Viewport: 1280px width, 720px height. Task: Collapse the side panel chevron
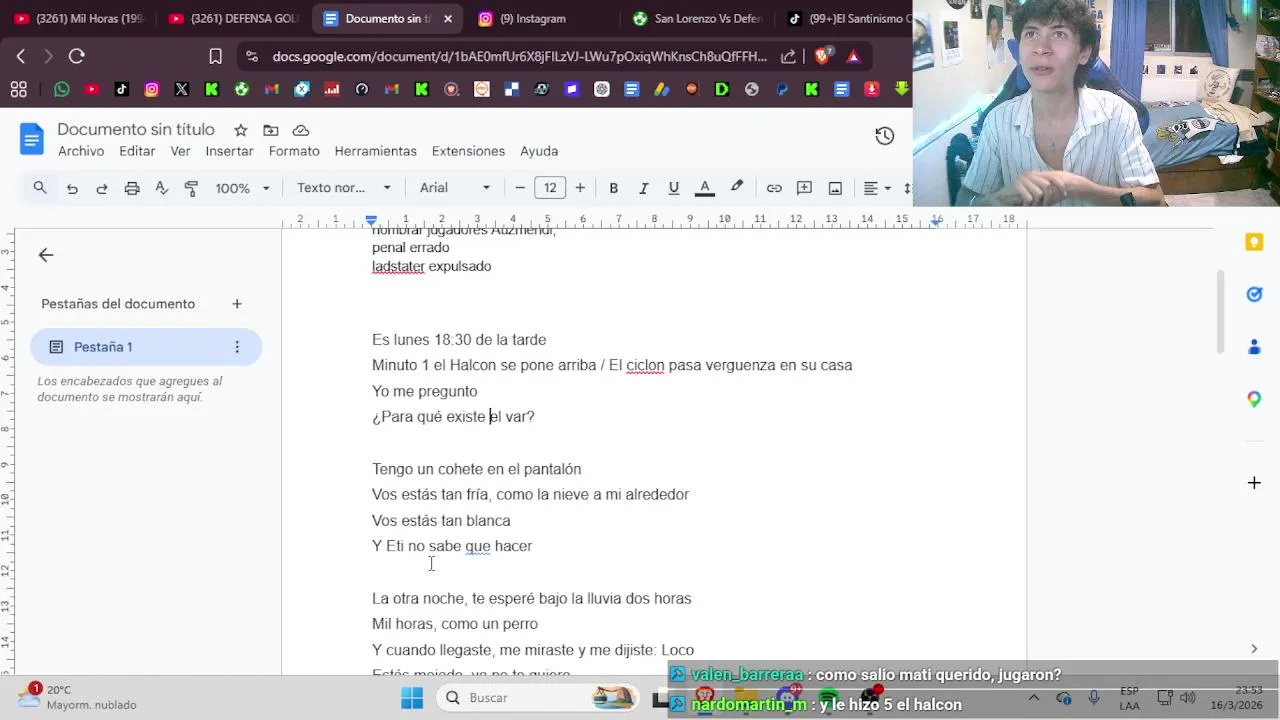click(1254, 649)
